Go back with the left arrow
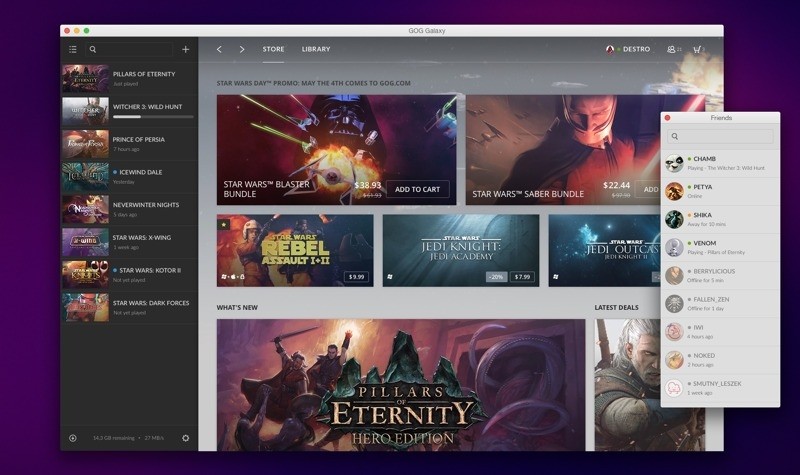This screenshot has height=475, width=800. point(219,49)
